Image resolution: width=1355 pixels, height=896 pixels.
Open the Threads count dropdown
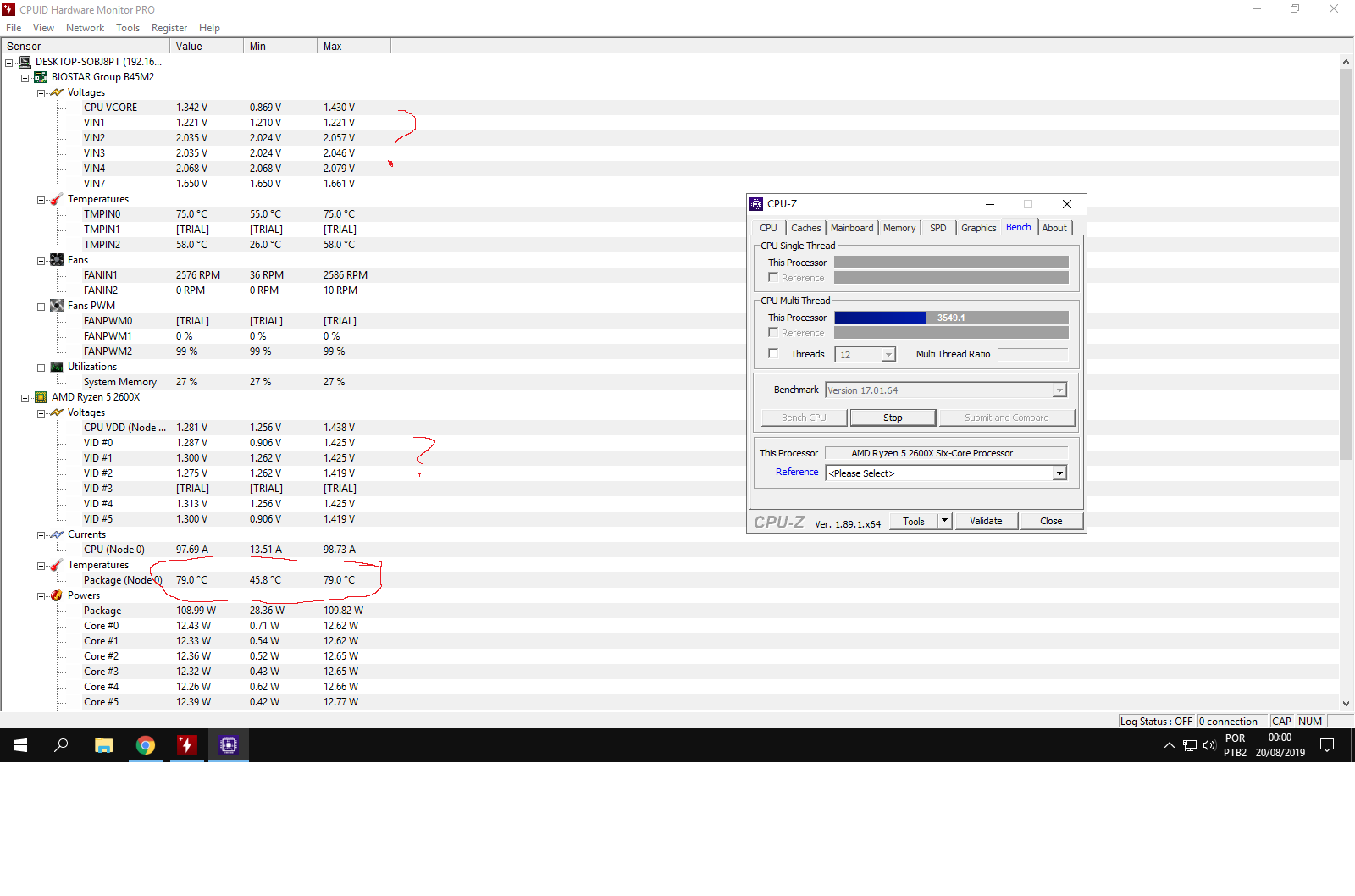[x=888, y=355]
